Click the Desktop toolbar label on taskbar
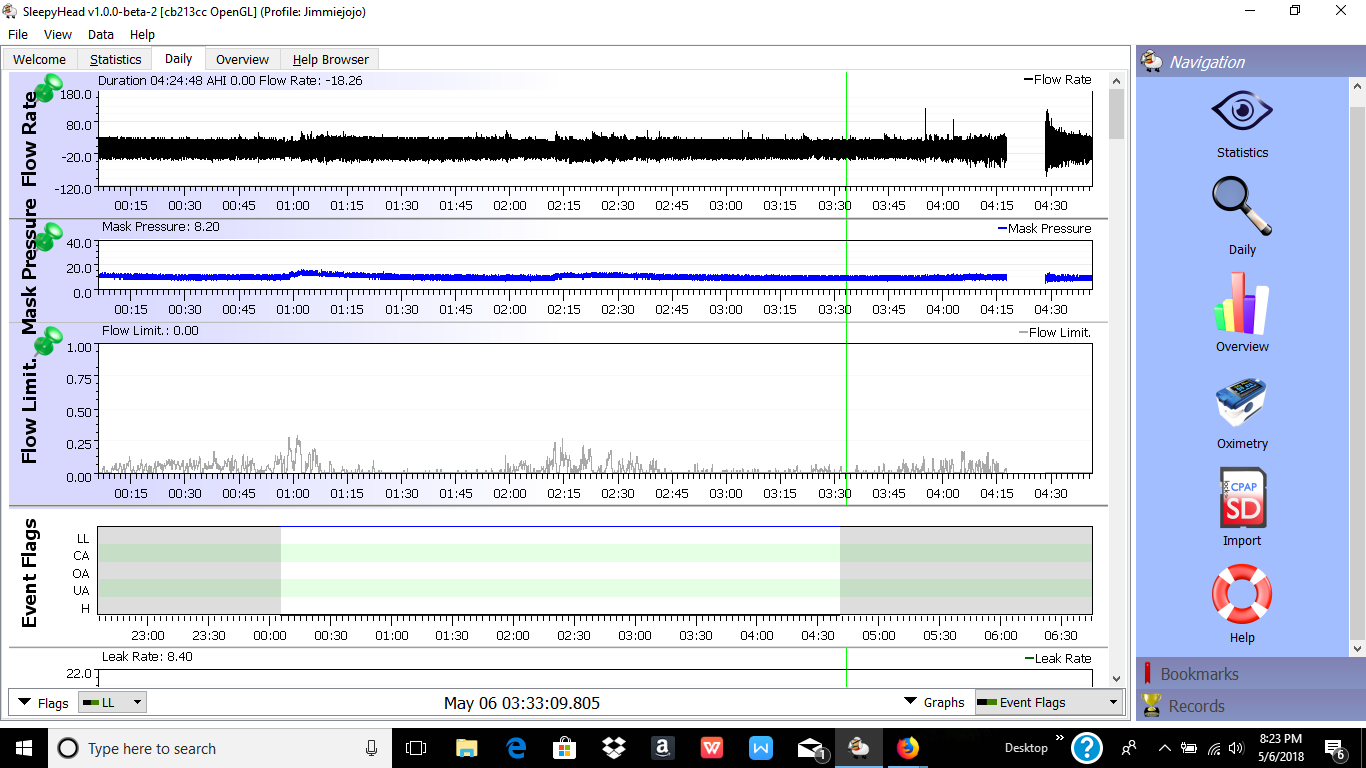Screen dimensions: 1366x768 [1026, 748]
